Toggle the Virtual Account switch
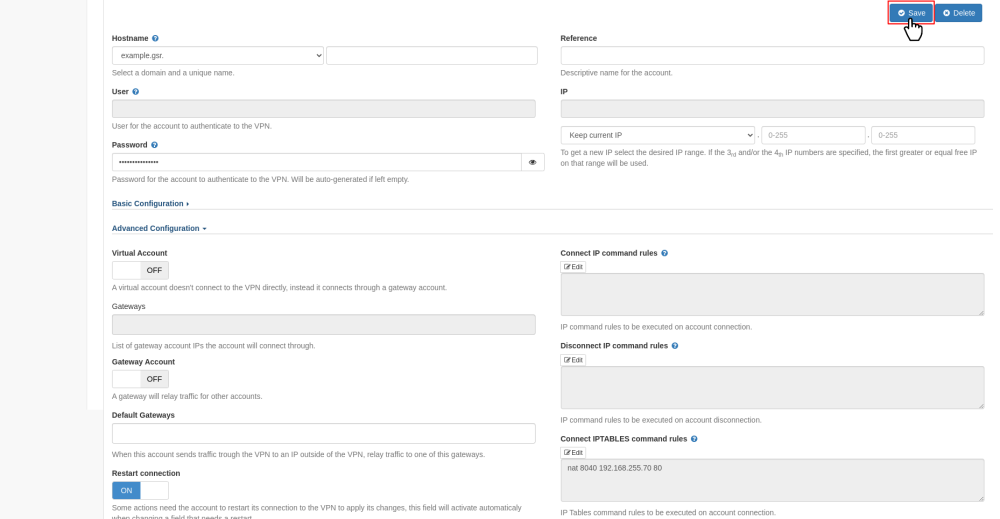Screen dimensions: 1000x519 point(140,270)
